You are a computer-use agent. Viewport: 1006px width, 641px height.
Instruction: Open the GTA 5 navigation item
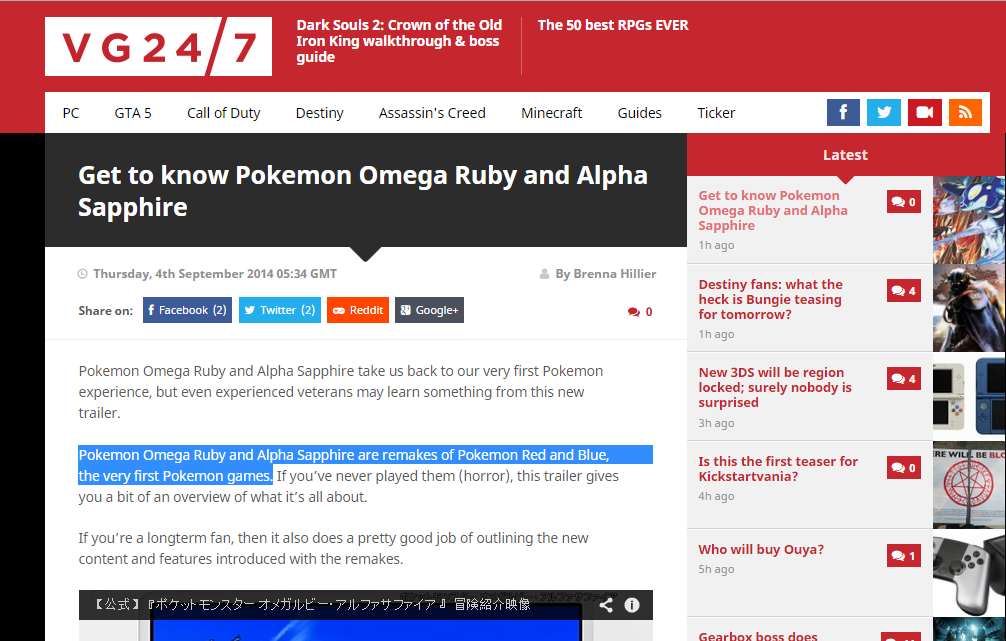(x=133, y=113)
